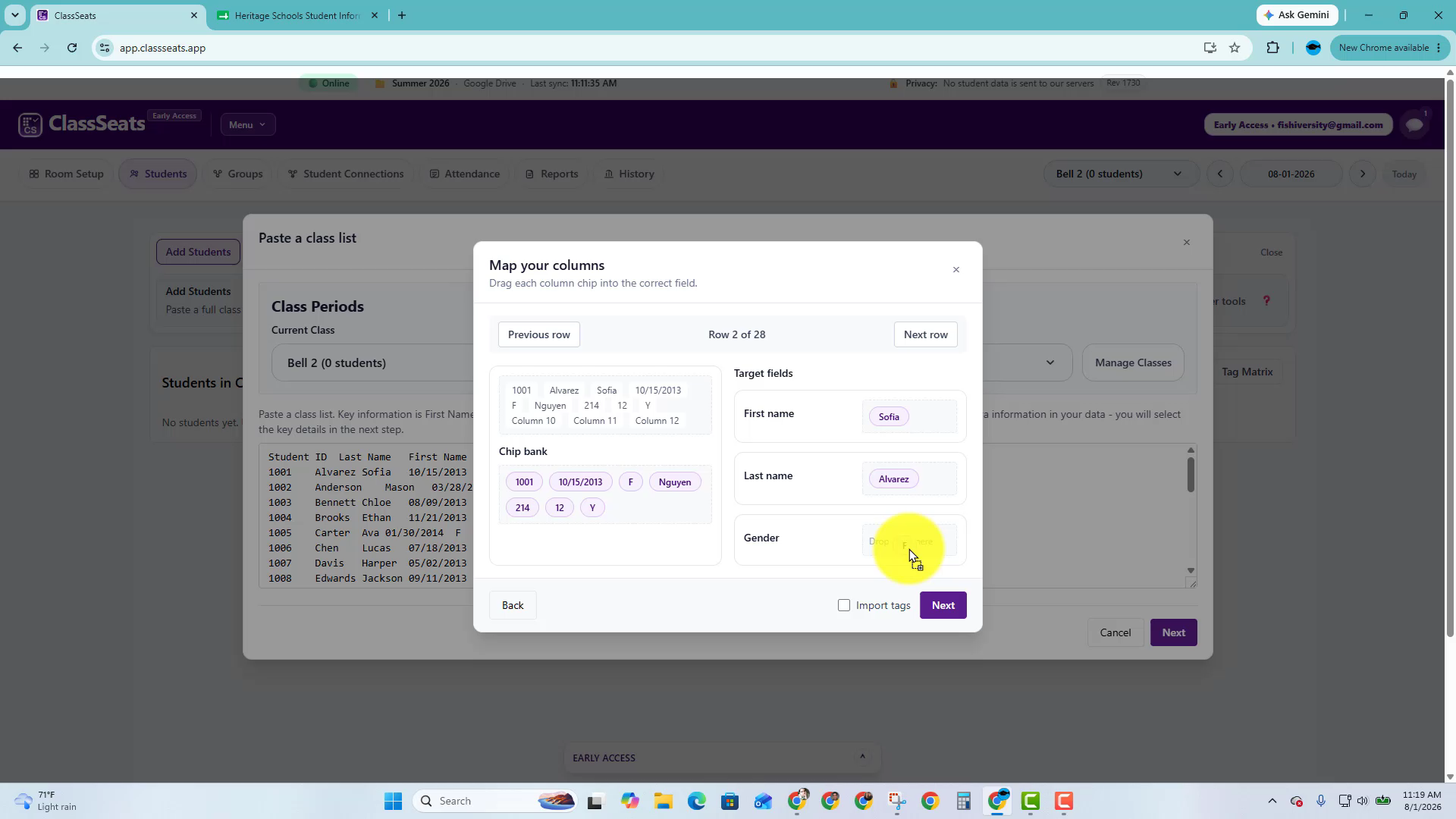This screenshot has width=1456, height=819.
Task: Open the Attendance tab
Action: point(464,174)
